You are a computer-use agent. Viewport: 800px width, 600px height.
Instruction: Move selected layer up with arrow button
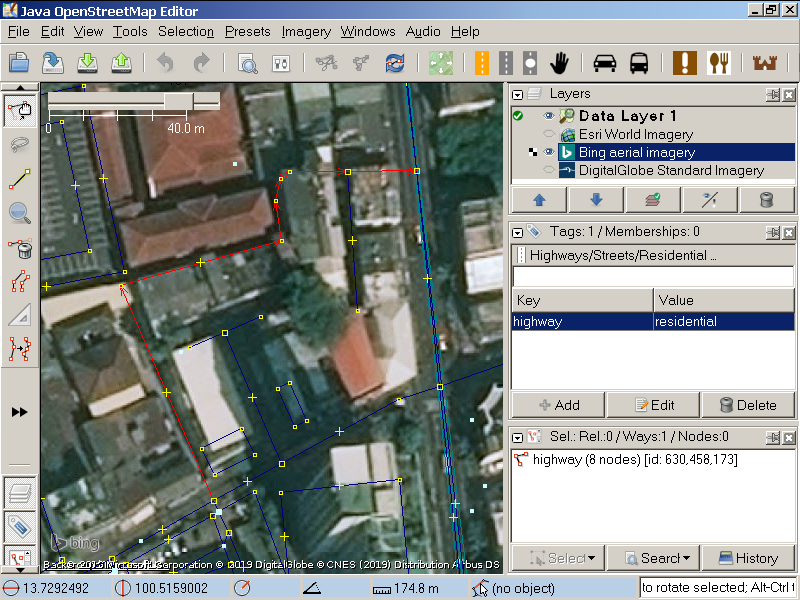coord(542,199)
